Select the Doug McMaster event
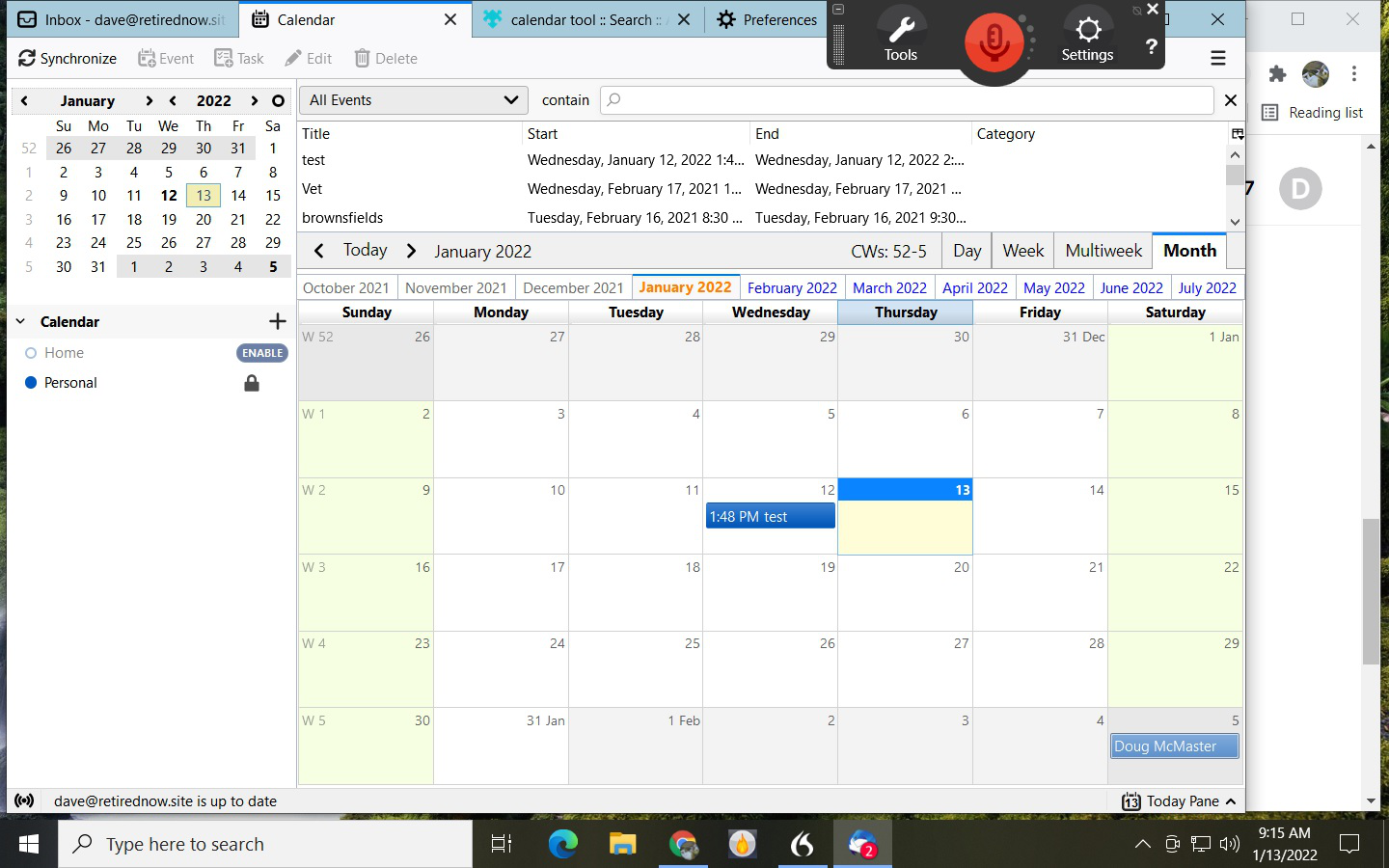The height and width of the screenshot is (868, 1389). pos(1175,746)
